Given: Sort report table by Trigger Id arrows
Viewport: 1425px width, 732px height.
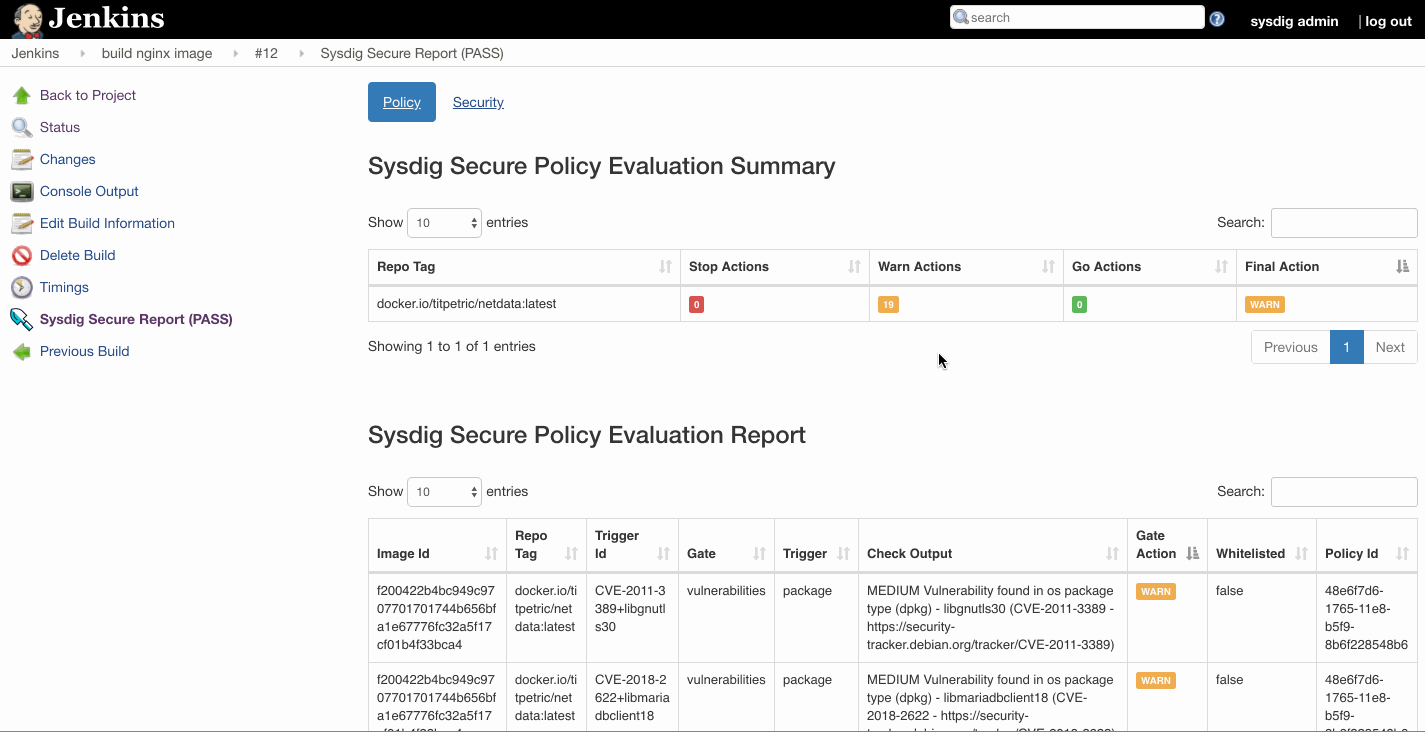Looking at the screenshot, I should [x=664, y=554].
